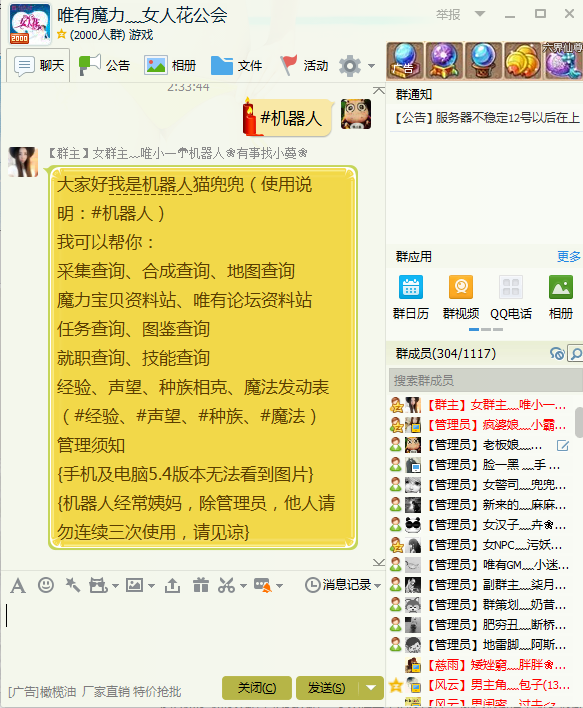Image resolution: width=583 pixels, height=708 pixels.
Task: Open the 消息记录 message history
Action: [338, 585]
